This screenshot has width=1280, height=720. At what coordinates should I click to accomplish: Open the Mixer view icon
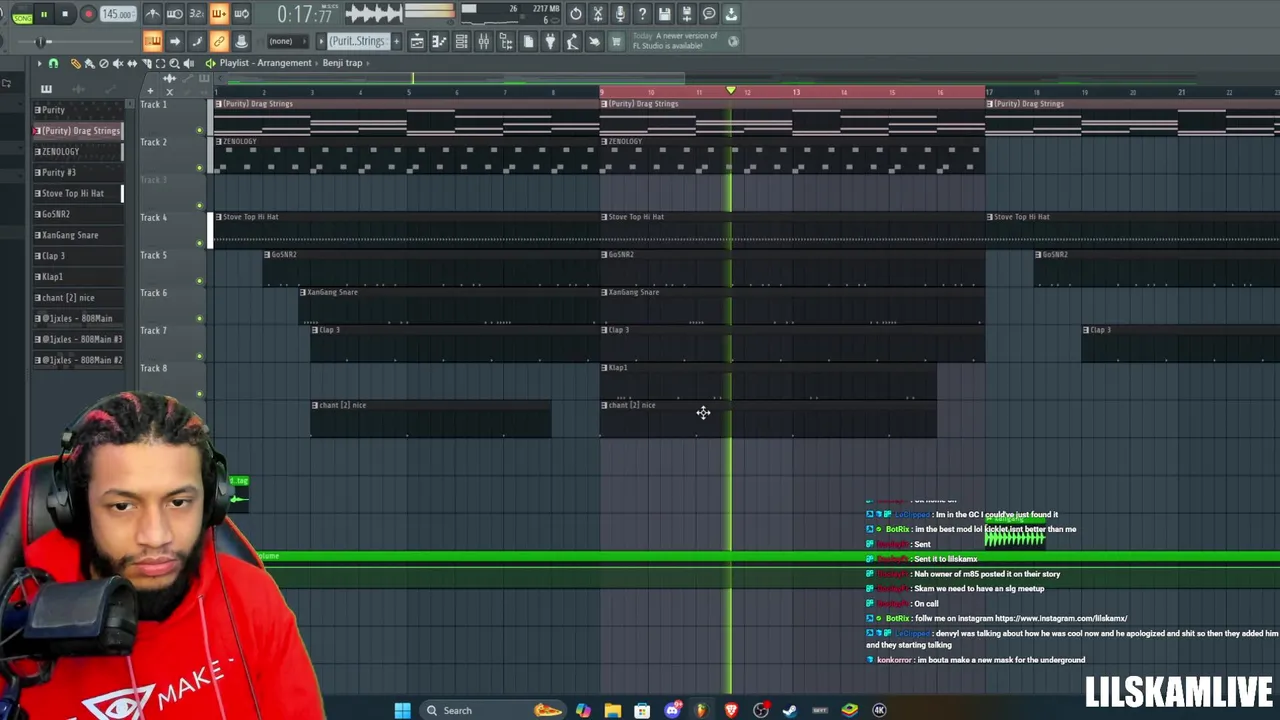(484, 41)
